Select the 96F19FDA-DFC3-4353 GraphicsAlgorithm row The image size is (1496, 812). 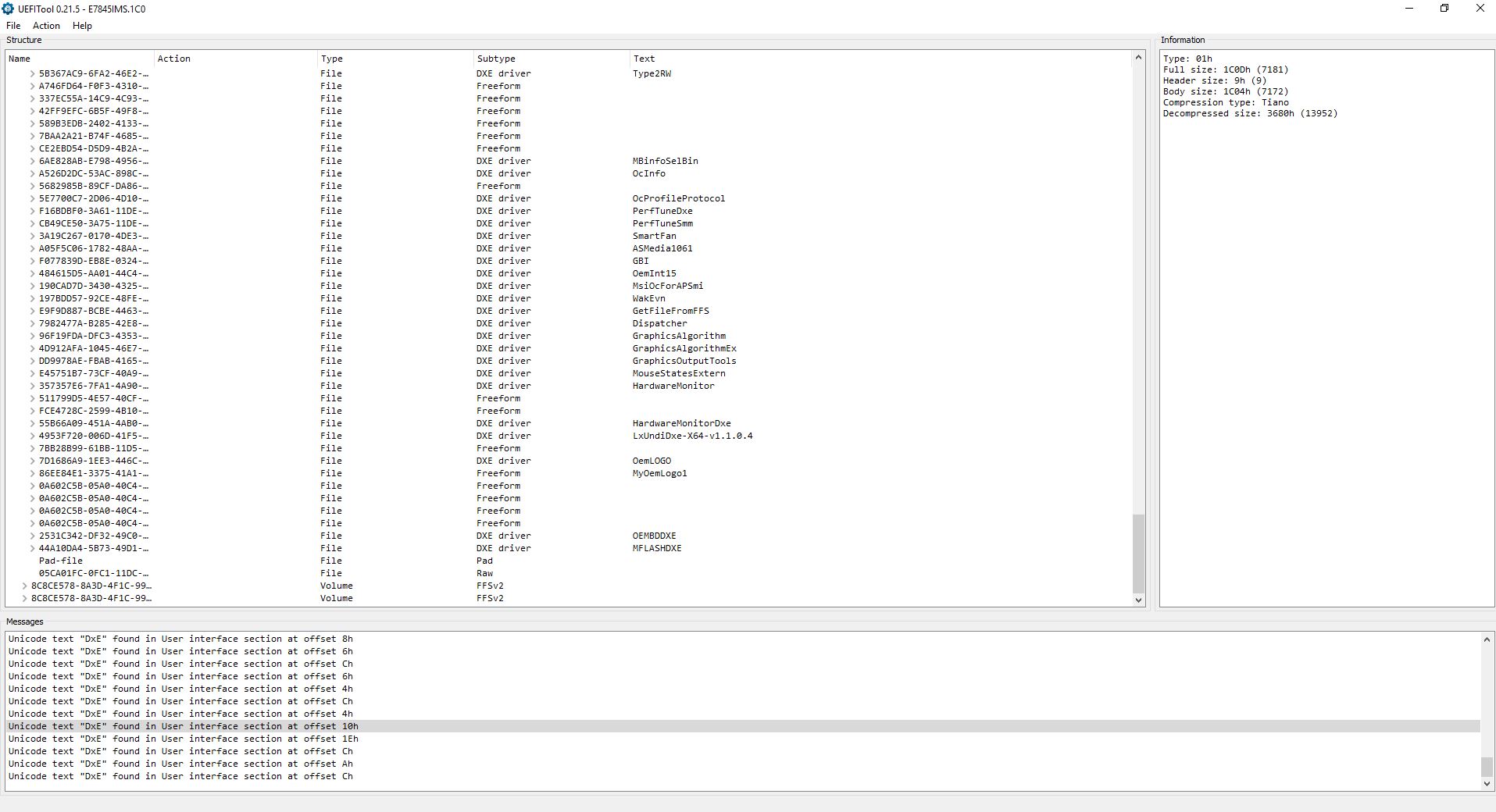tap(569, 336)
